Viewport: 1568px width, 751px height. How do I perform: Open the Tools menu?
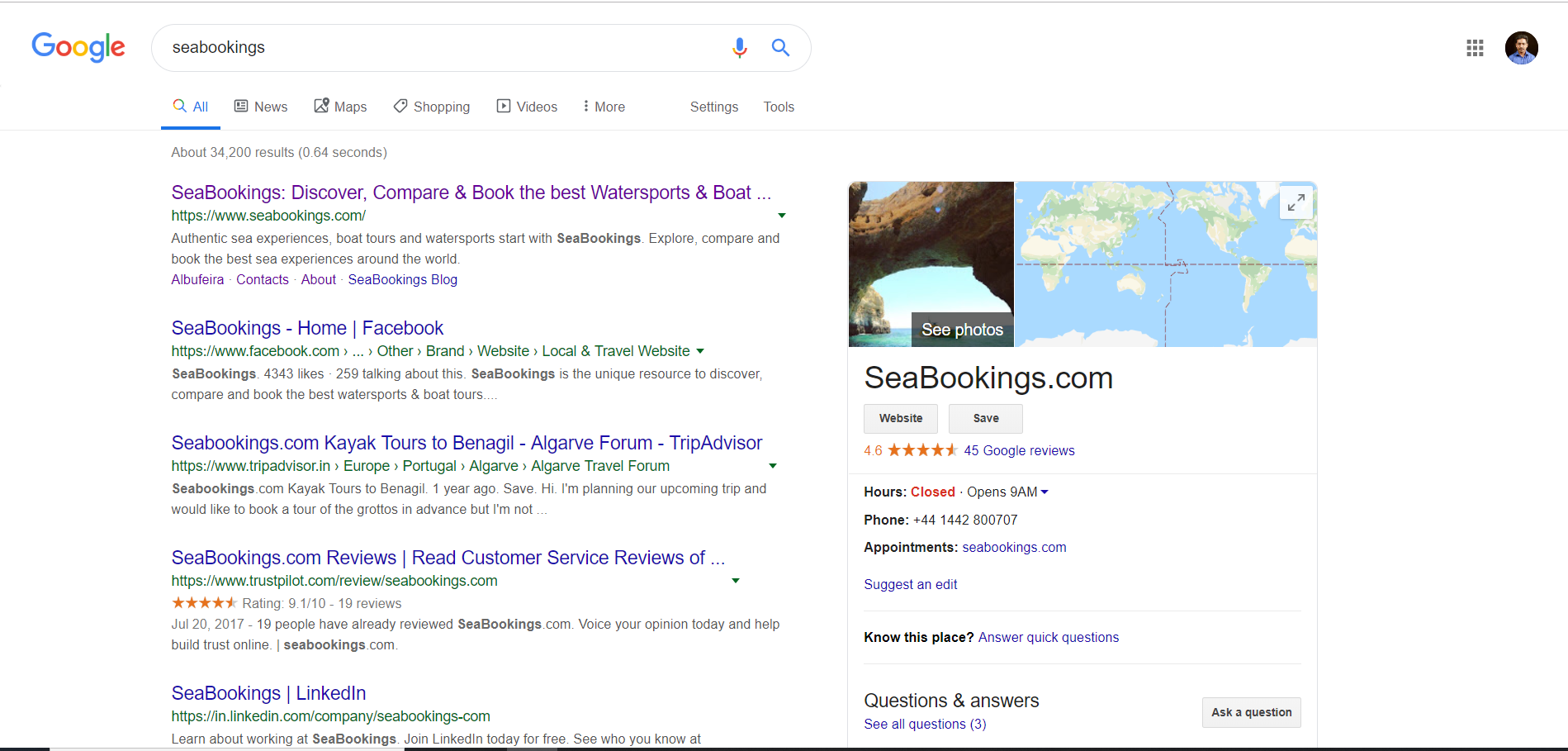778,107
